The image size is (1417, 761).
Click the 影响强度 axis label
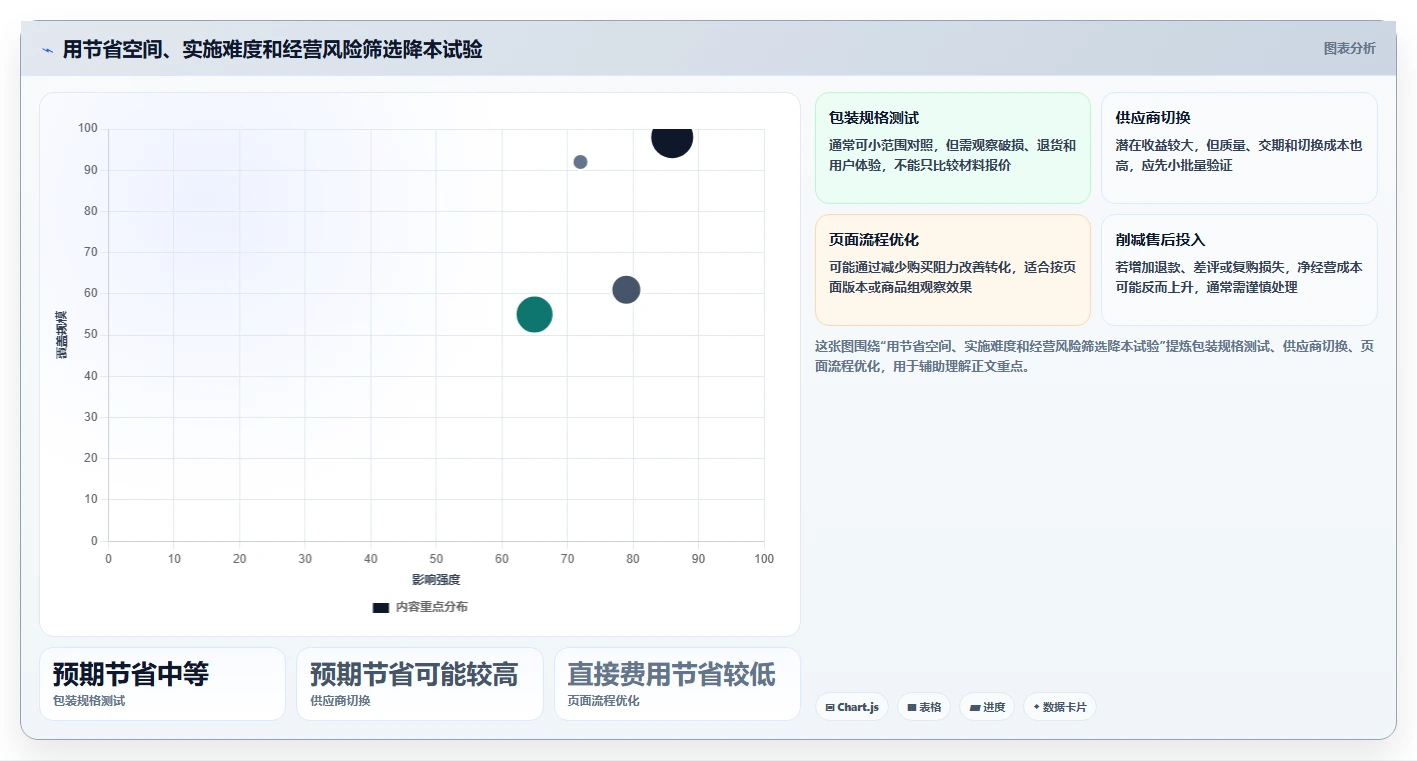[x=436, y=580]
